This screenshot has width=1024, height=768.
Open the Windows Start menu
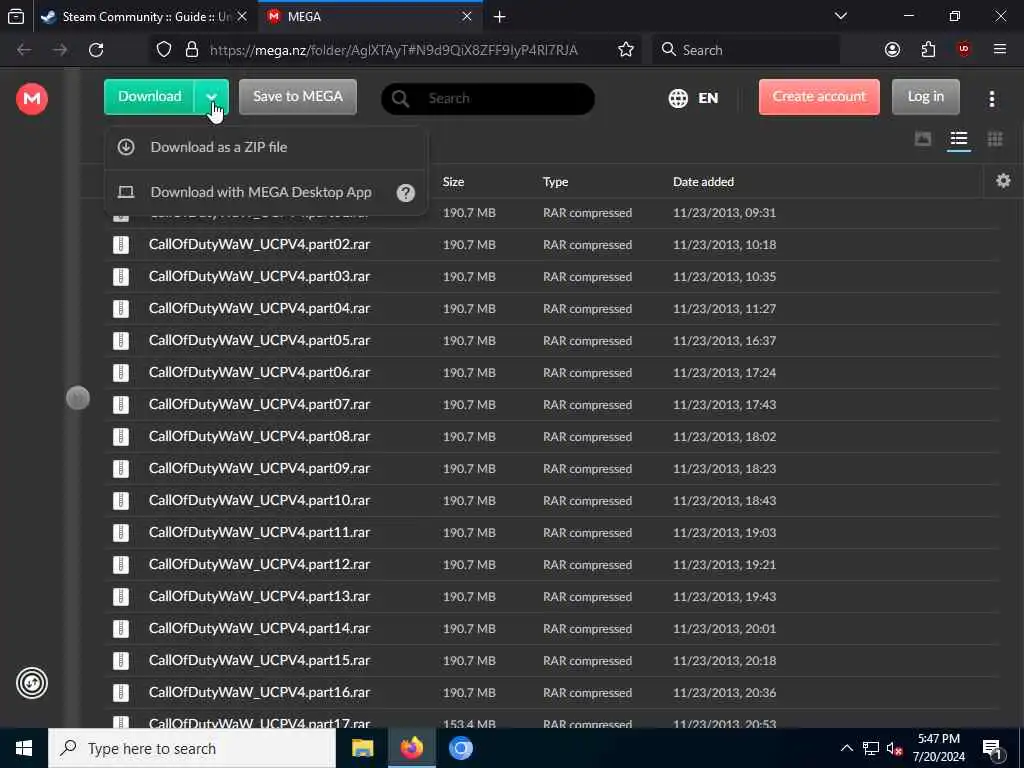pyautogui.click(x=24, y=748)
